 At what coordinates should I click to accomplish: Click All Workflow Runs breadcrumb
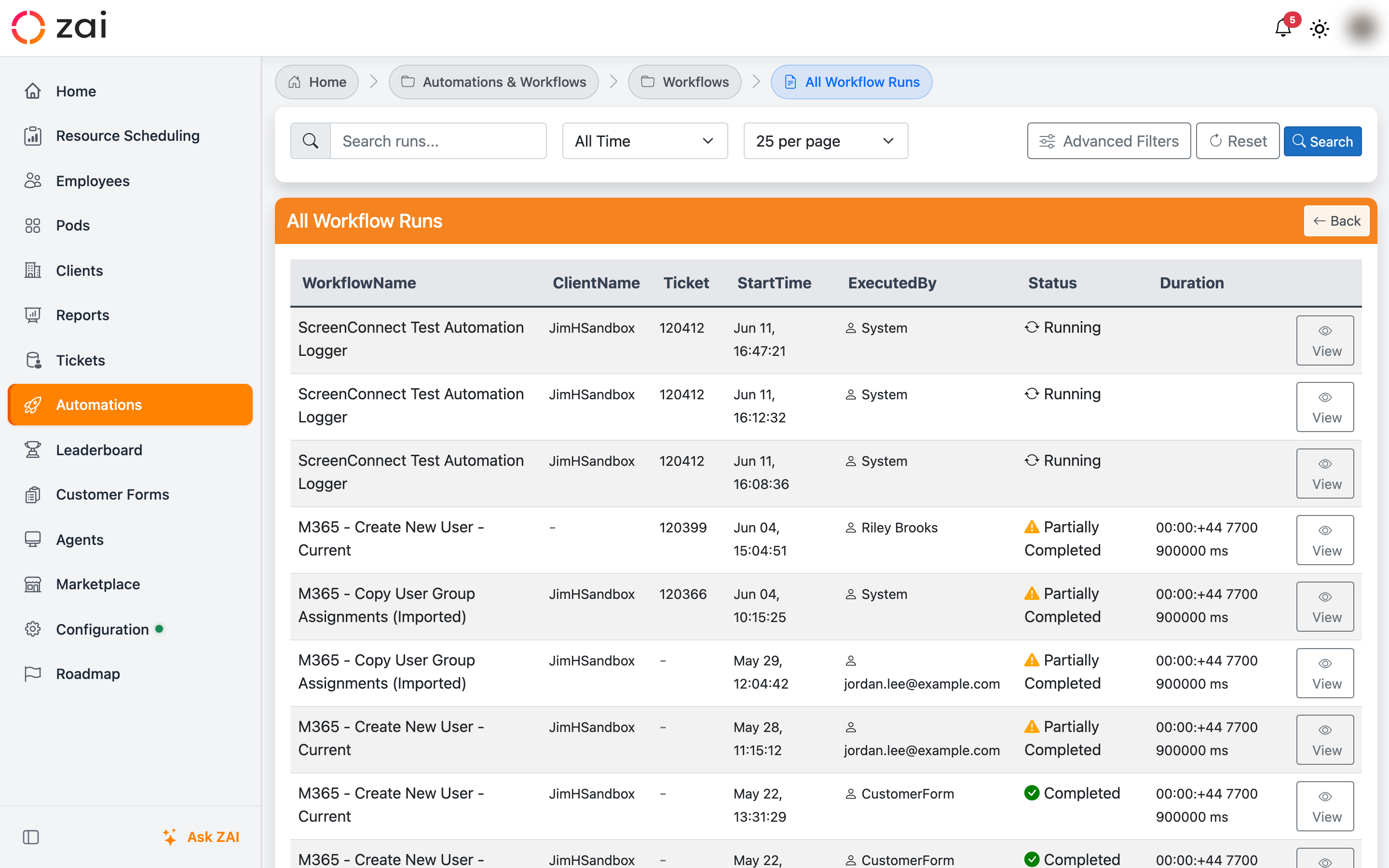pos(851,82)
